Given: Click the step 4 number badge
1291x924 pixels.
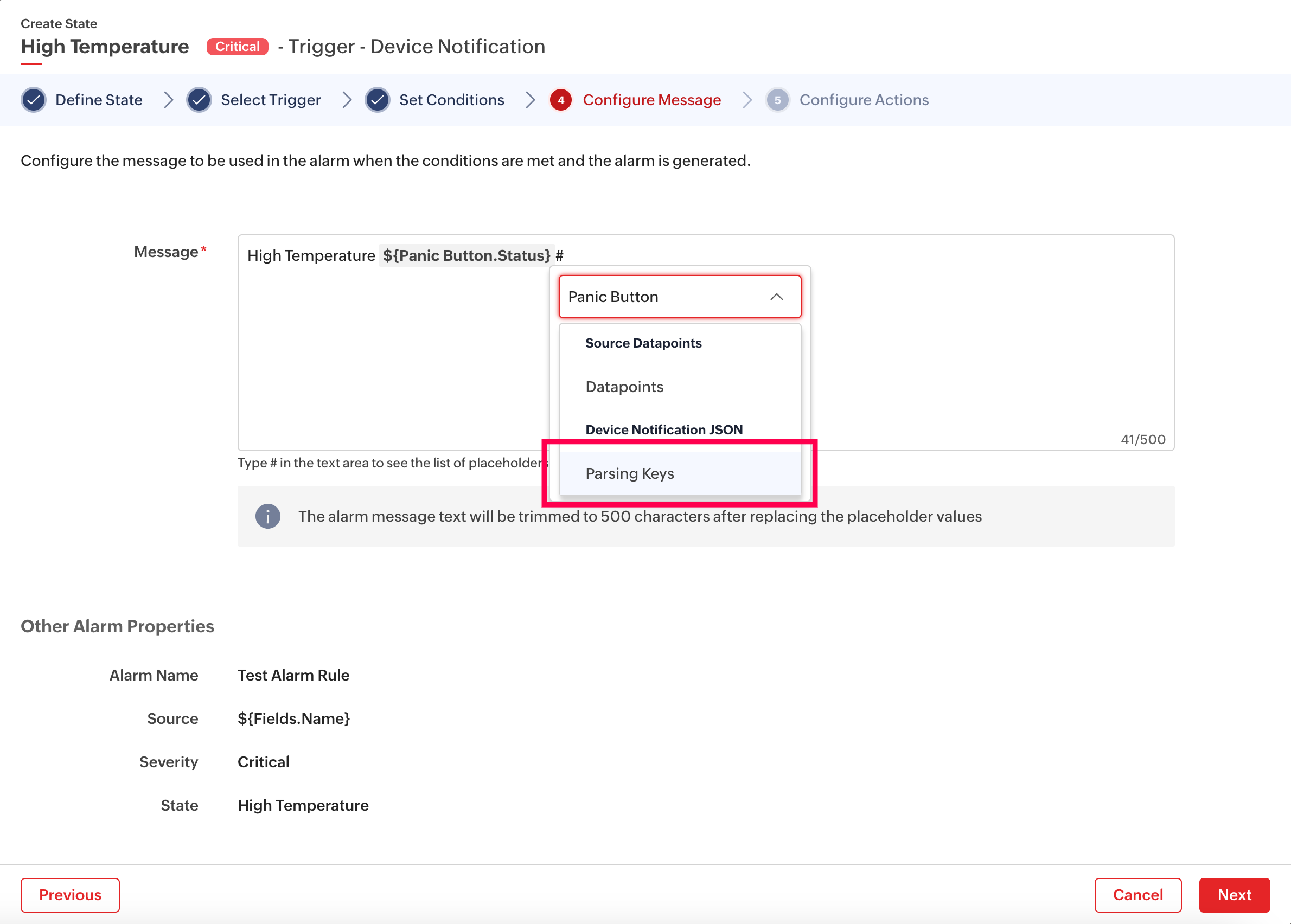Looking at the screenshot, I should point(561,100).
